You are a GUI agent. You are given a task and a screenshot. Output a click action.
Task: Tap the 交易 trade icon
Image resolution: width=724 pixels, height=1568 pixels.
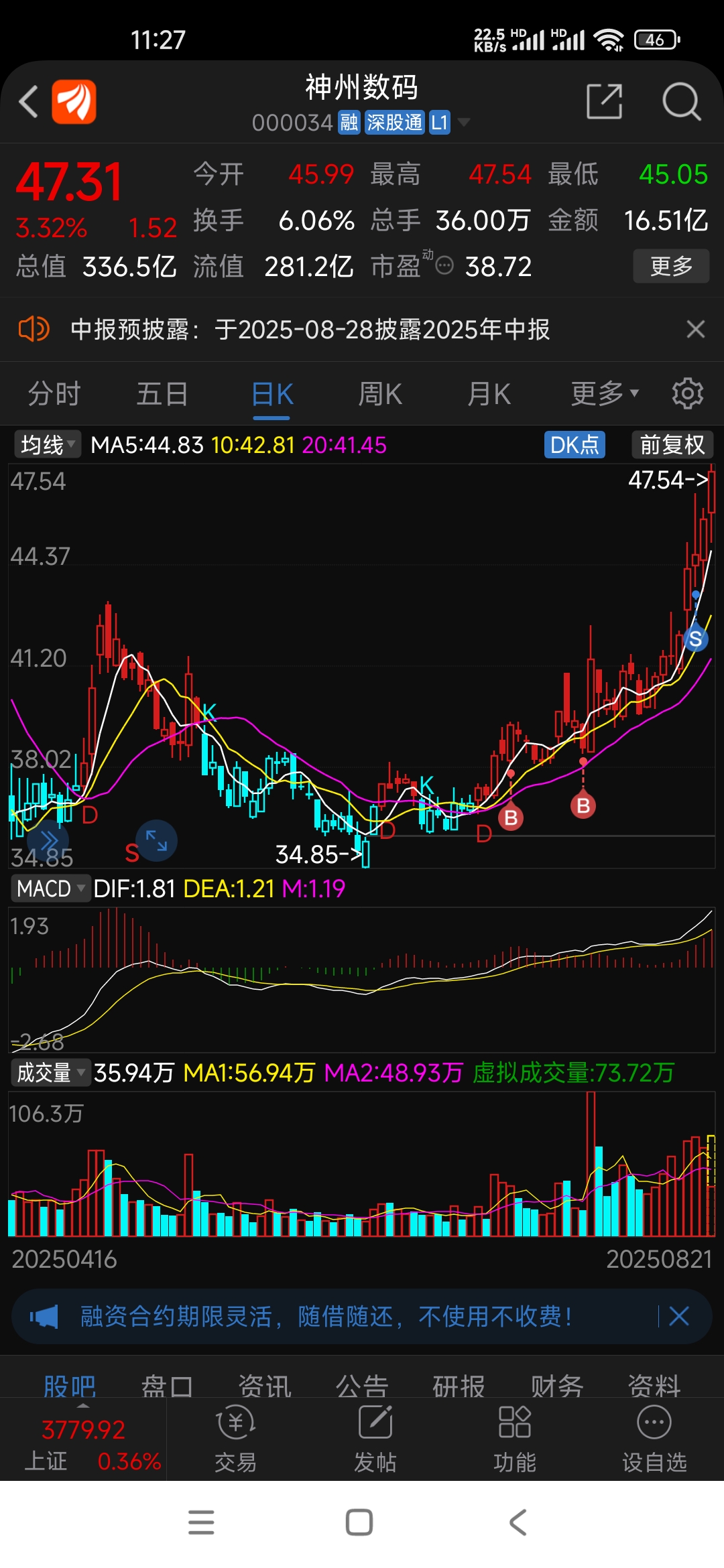236,1439
